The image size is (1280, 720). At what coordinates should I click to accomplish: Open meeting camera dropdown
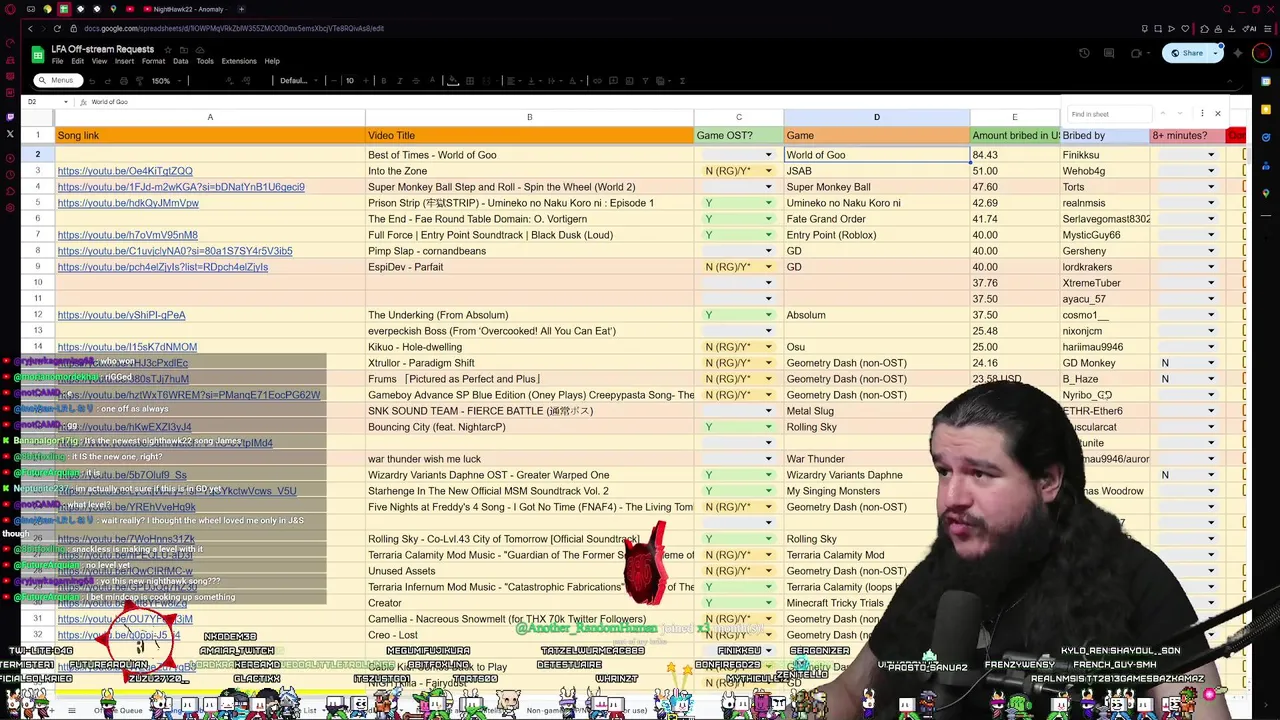tap(1148, 53)
